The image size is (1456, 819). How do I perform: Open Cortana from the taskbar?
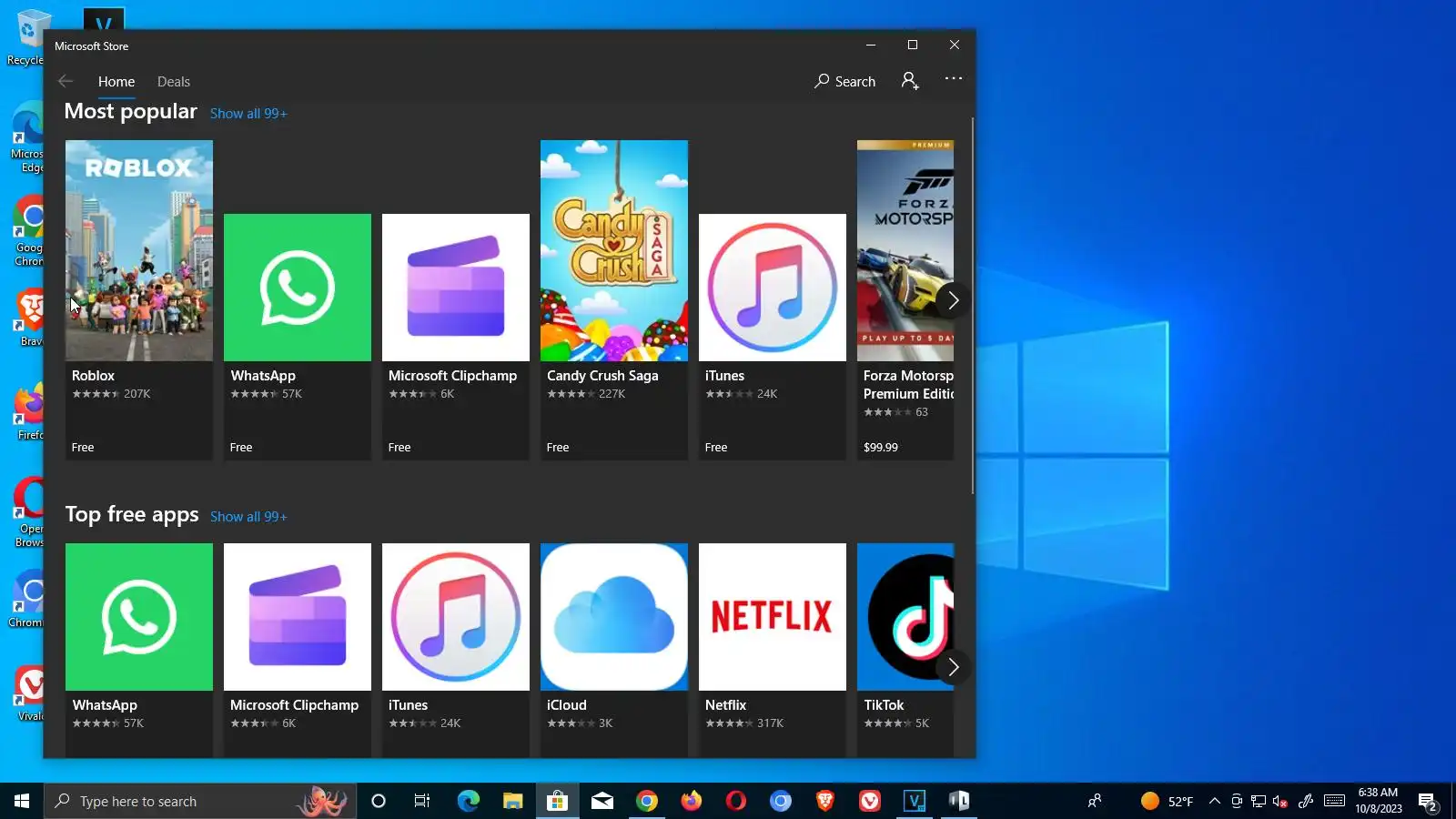click(x=379, y=801)
